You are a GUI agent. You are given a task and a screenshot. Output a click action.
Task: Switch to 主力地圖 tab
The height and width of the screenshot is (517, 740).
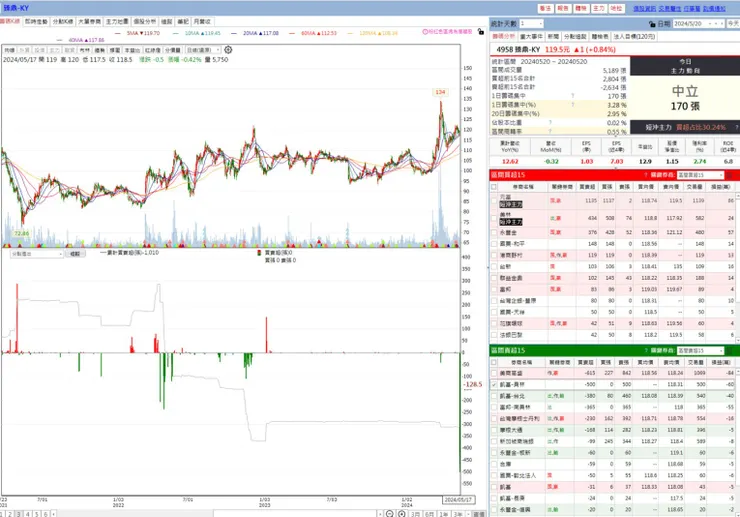click(x=117, y=22)
